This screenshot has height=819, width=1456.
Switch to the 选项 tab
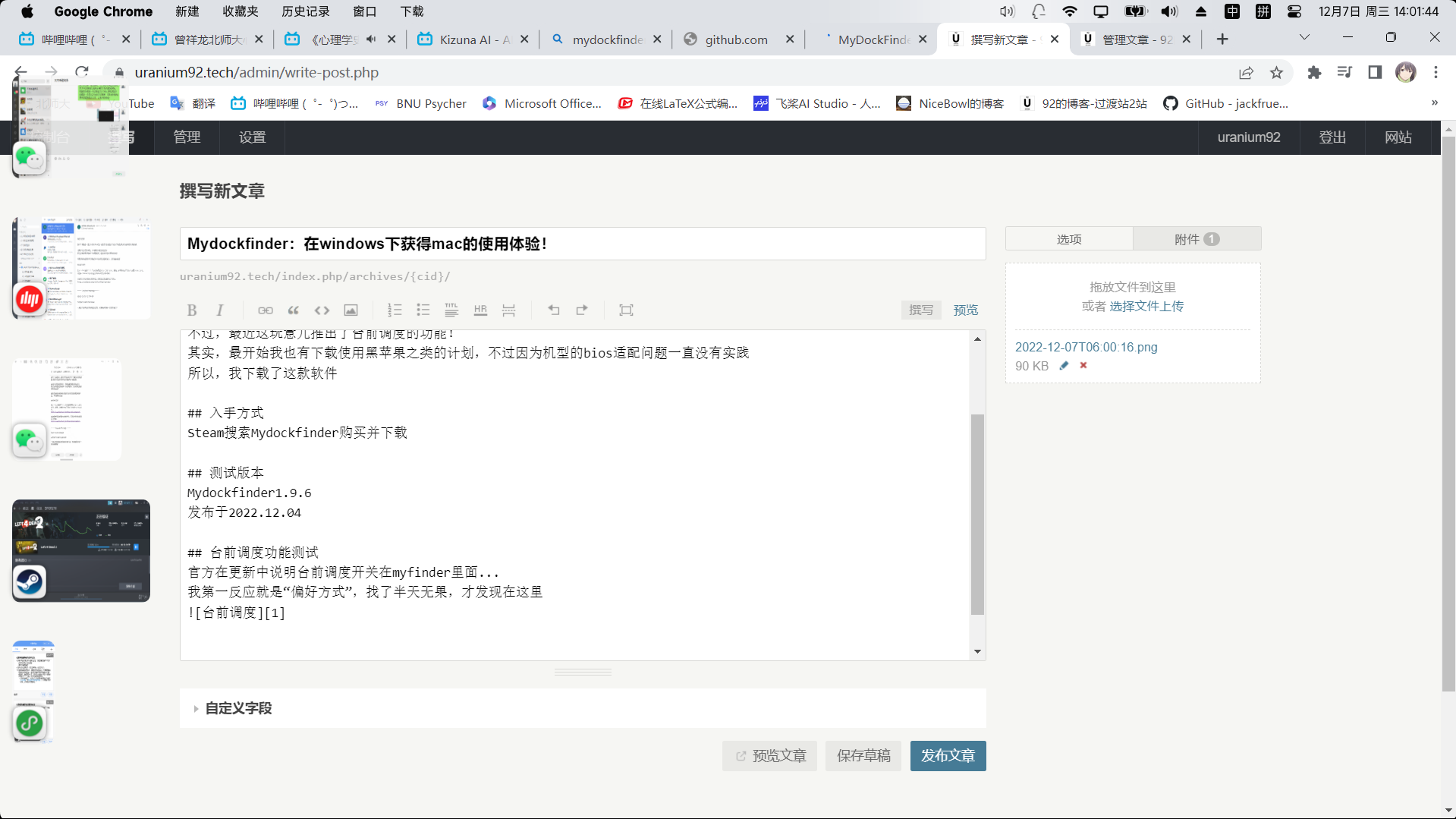[1069, 239]
